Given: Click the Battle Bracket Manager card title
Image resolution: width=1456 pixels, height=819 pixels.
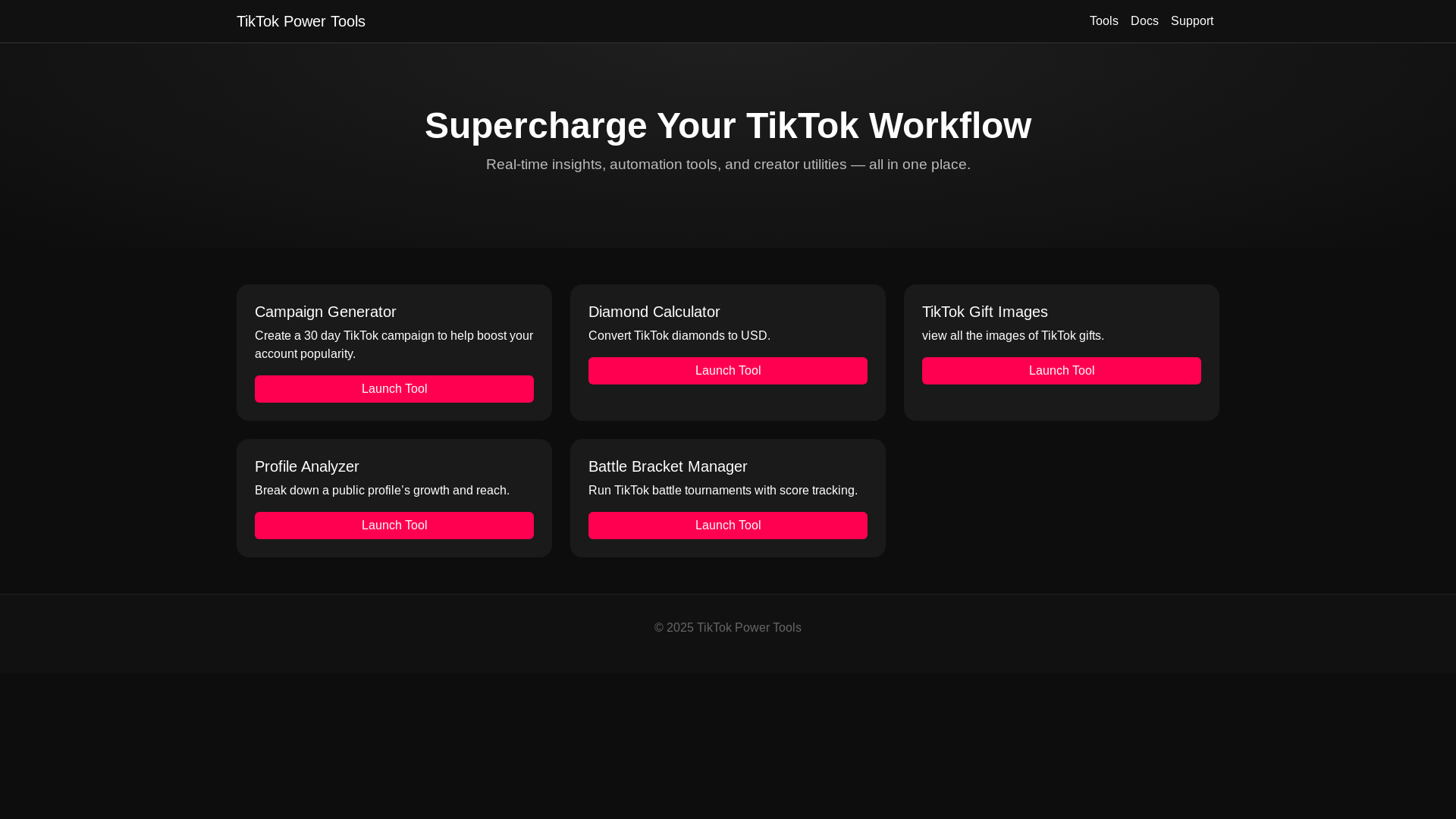Looking at the screenshot, I should (667, 466).
